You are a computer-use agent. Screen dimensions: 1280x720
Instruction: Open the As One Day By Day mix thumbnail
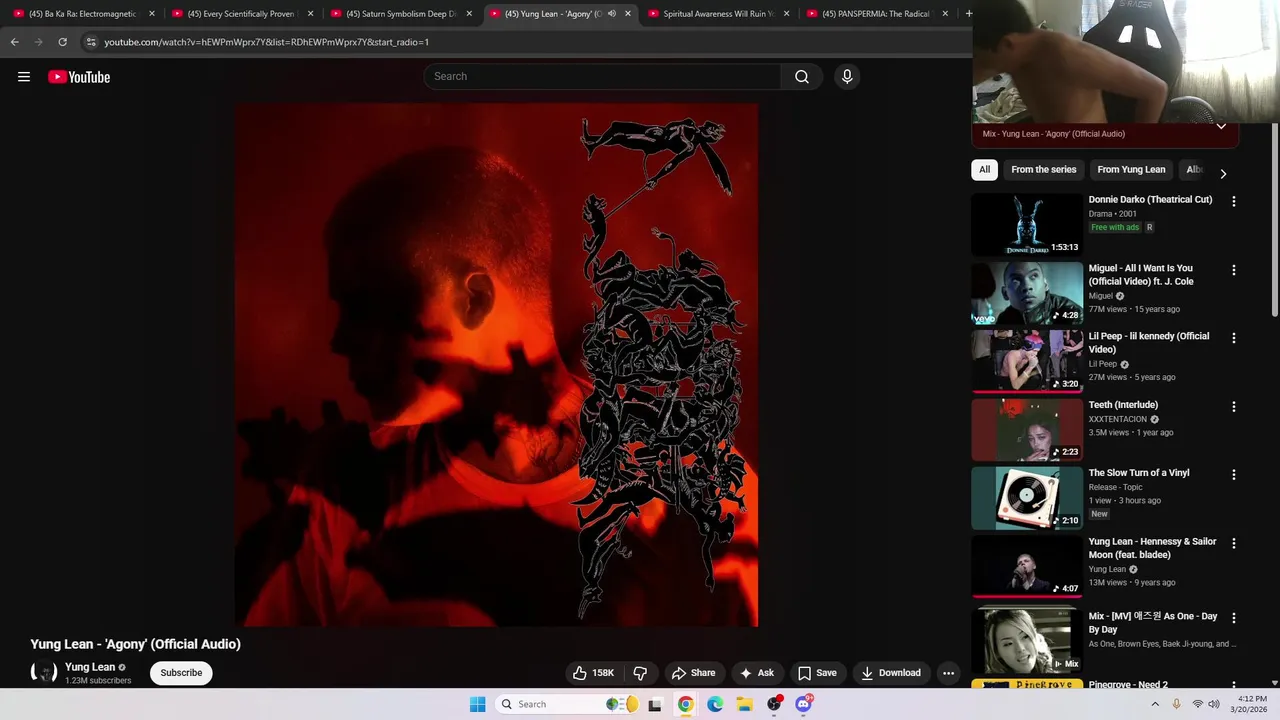[x=1027, y=642]
